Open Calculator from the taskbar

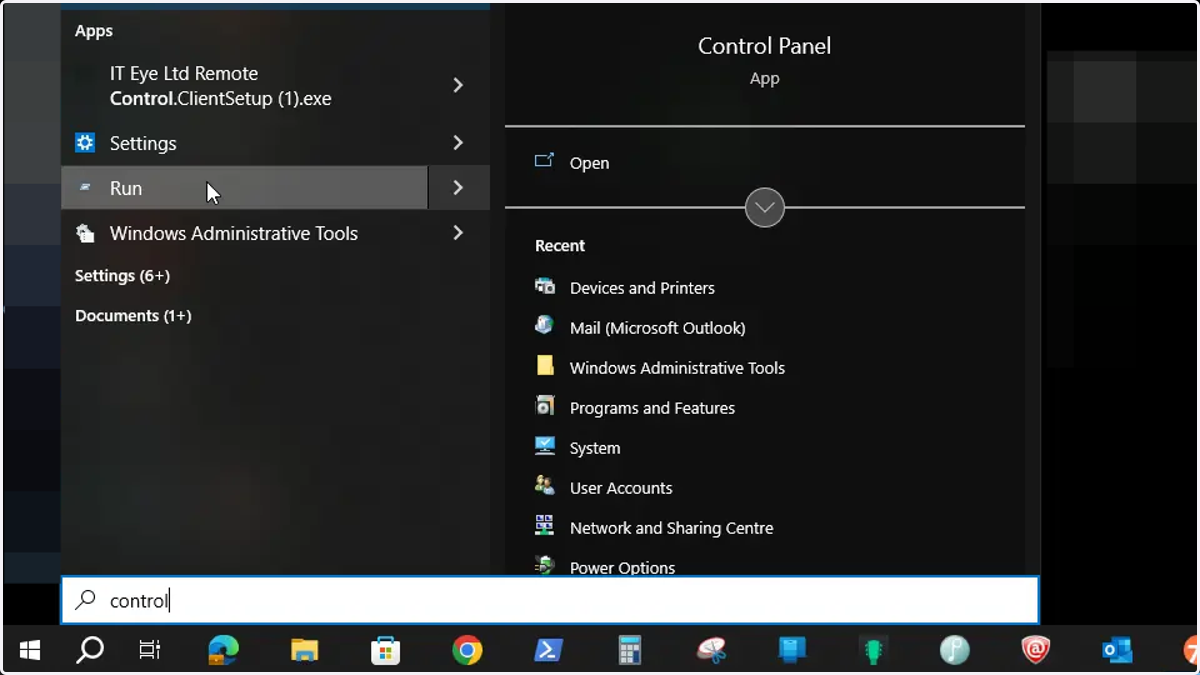coord(630,651)
